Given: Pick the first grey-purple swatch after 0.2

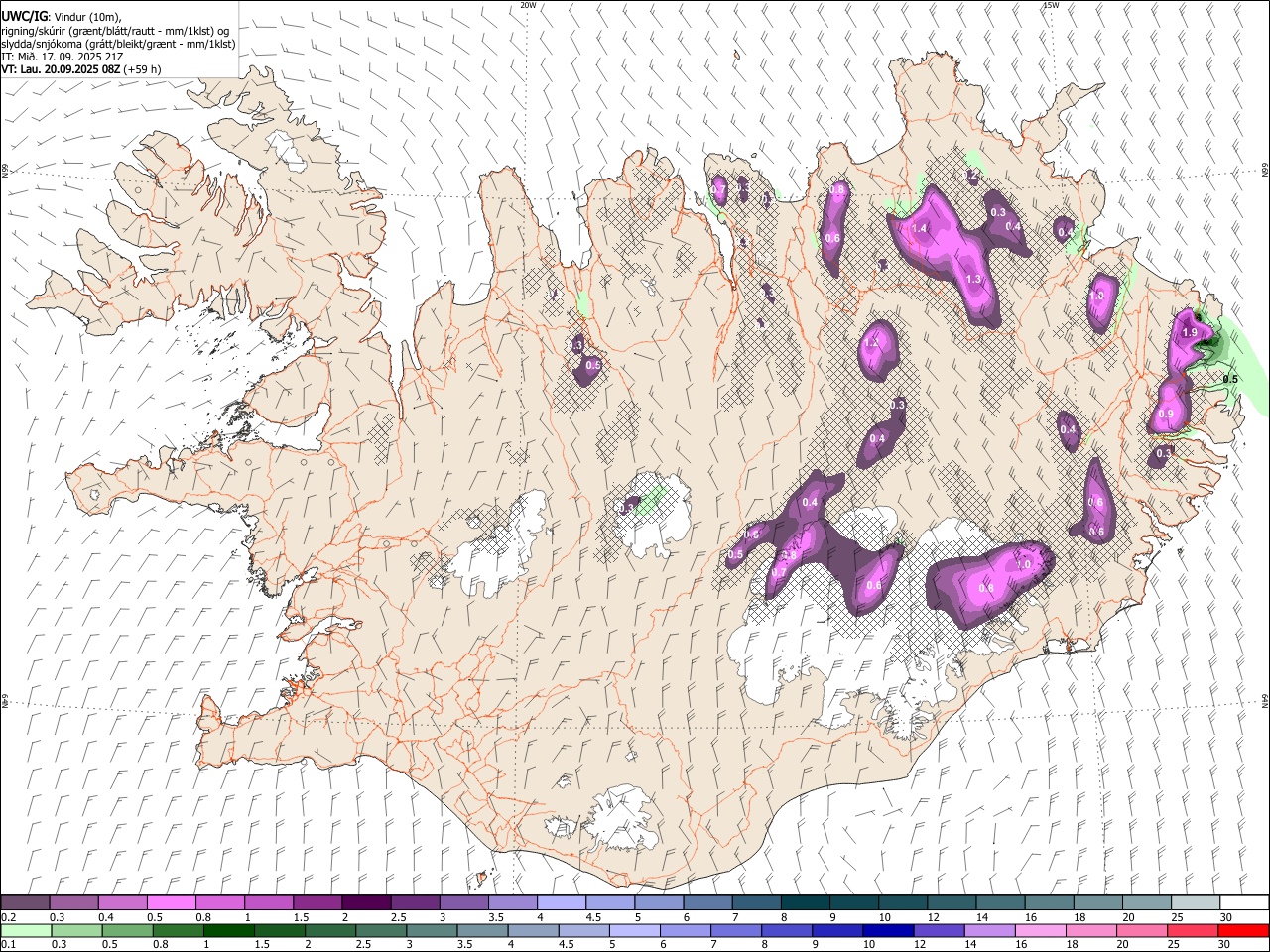Looking at the screenshot, I should click(26, 903).
